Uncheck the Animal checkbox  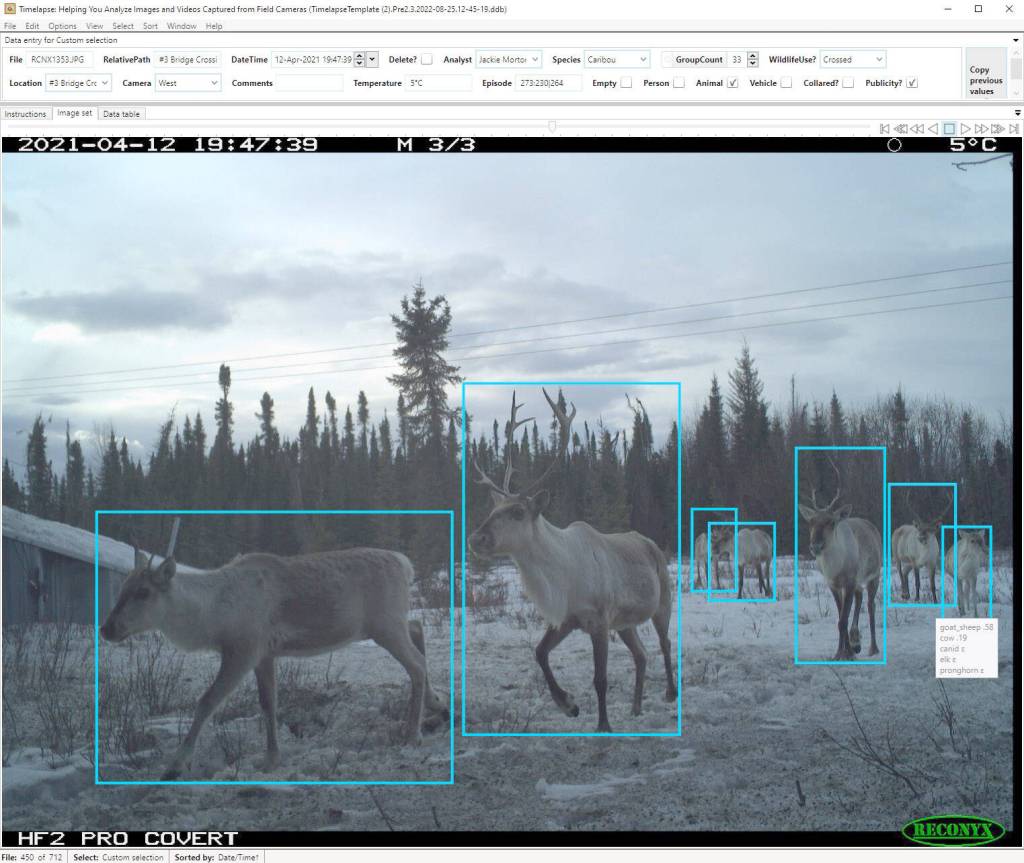coord(733,83)
